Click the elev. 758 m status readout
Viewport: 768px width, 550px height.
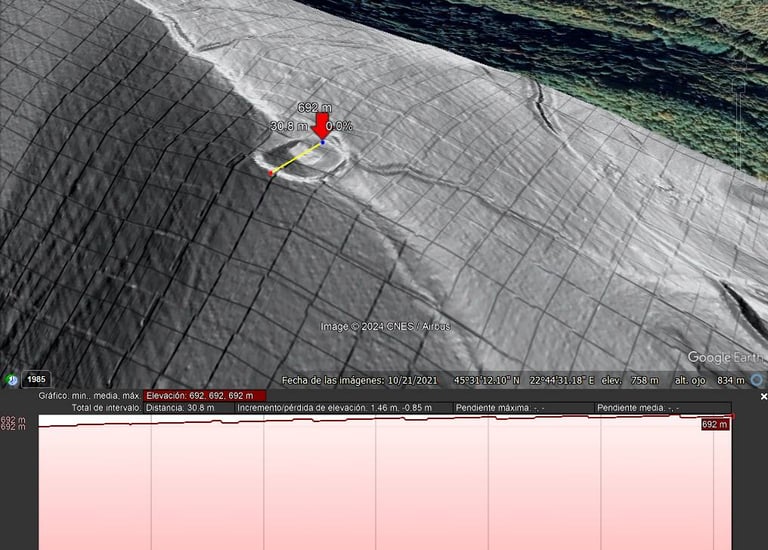point(630,380)
